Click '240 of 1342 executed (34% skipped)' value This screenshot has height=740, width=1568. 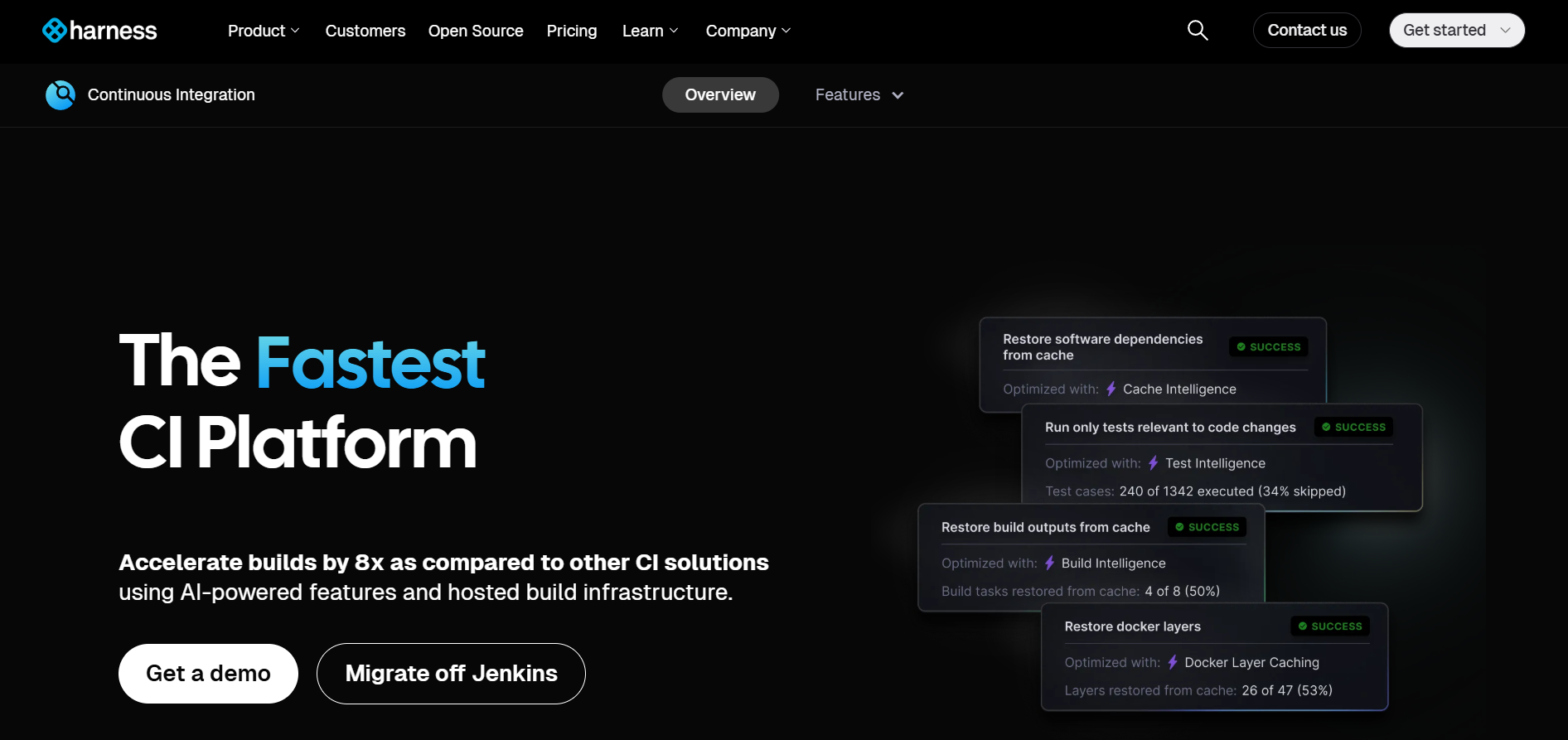point(1232,491)
